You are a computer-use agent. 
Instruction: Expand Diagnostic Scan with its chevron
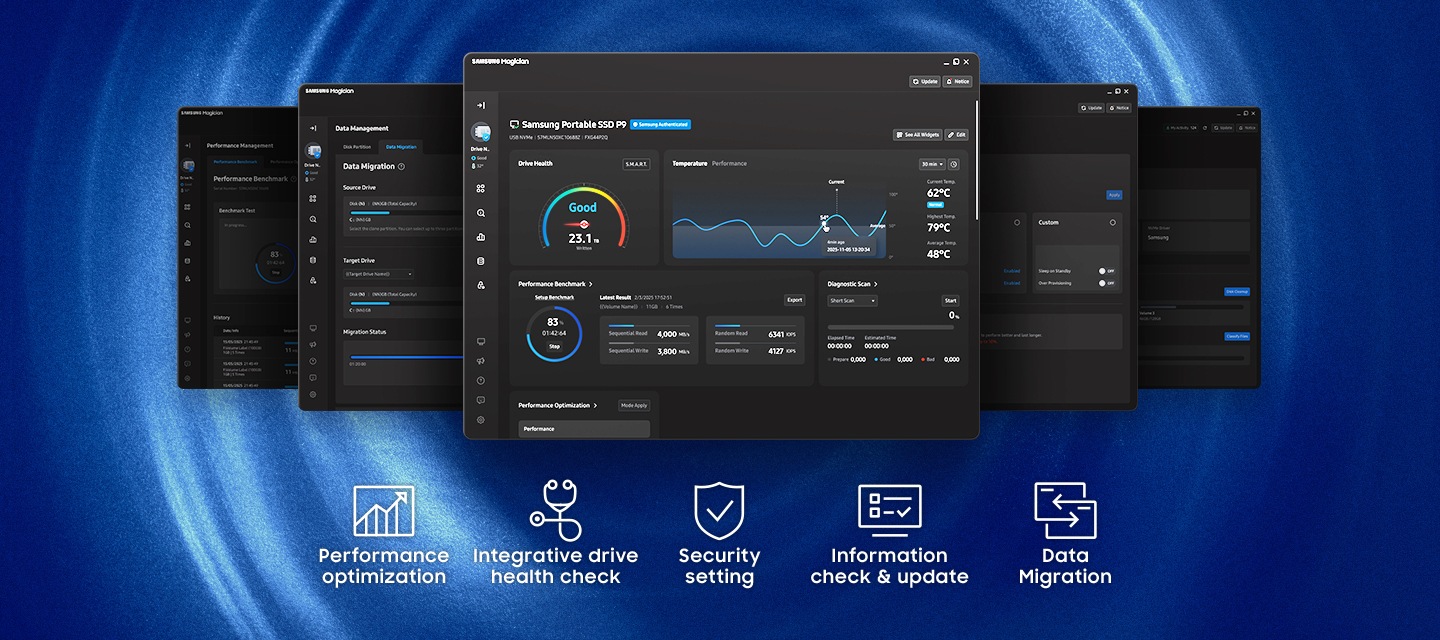click(876, 284)
